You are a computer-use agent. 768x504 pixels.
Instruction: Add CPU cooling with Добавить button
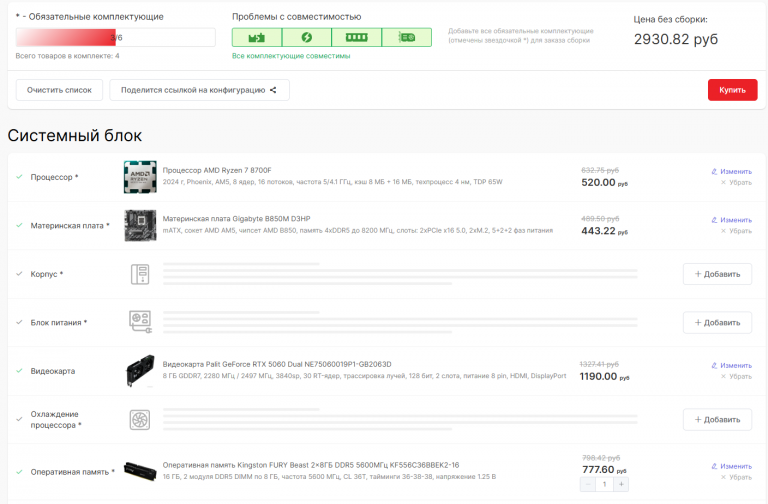pyautogui.click(x=717, y=419)
